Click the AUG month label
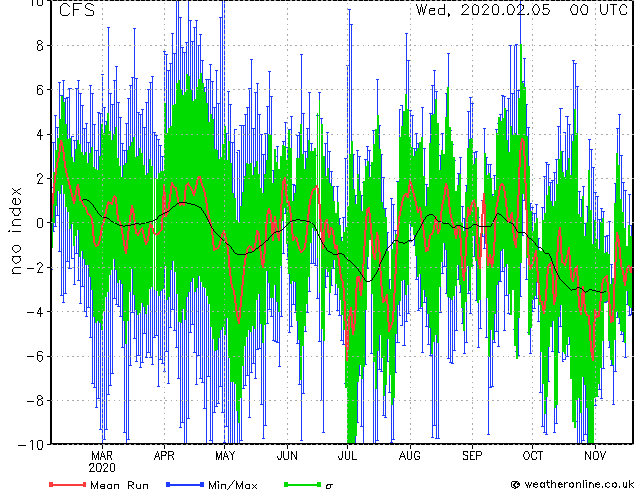This screenshot has width=634, height=490. tap(410, 456)
